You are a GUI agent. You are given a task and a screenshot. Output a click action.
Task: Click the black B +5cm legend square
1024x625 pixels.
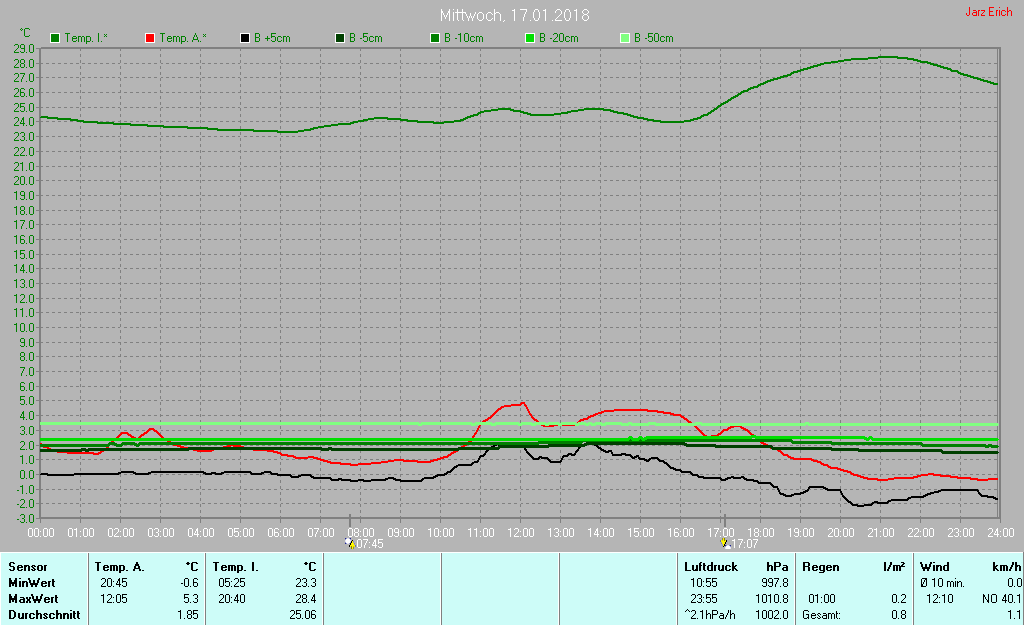(x=245, y=38)
